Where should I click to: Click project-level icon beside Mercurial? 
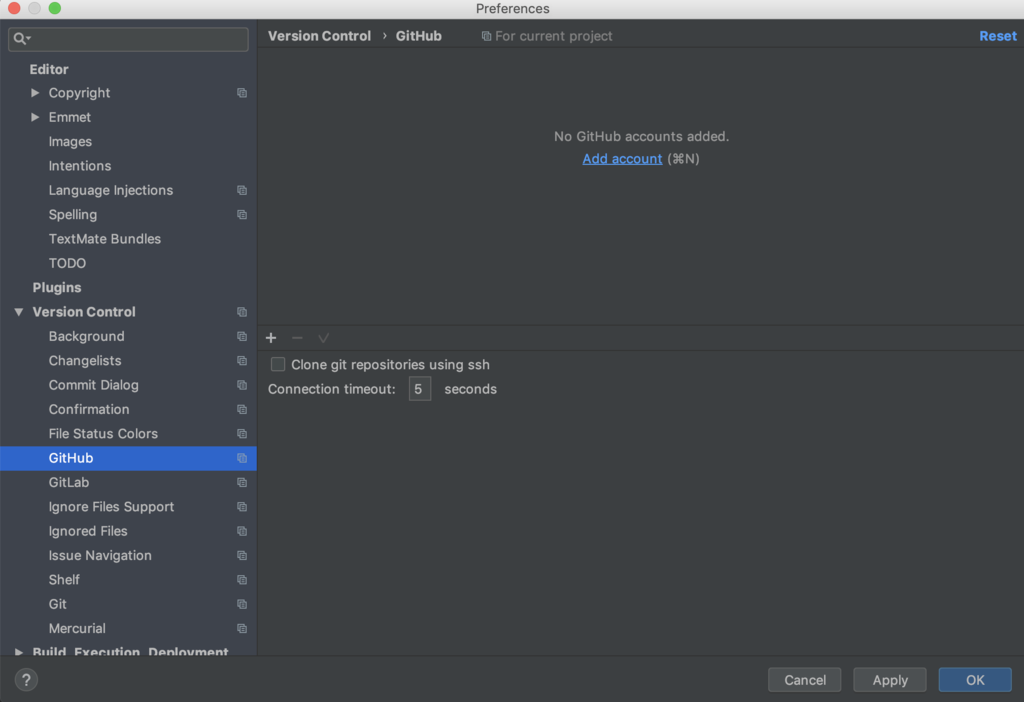click(x=242, y=629)
